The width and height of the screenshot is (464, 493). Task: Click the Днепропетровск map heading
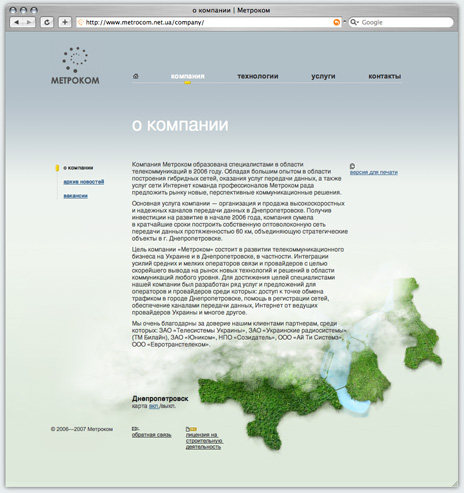click(x=160, y=398)
